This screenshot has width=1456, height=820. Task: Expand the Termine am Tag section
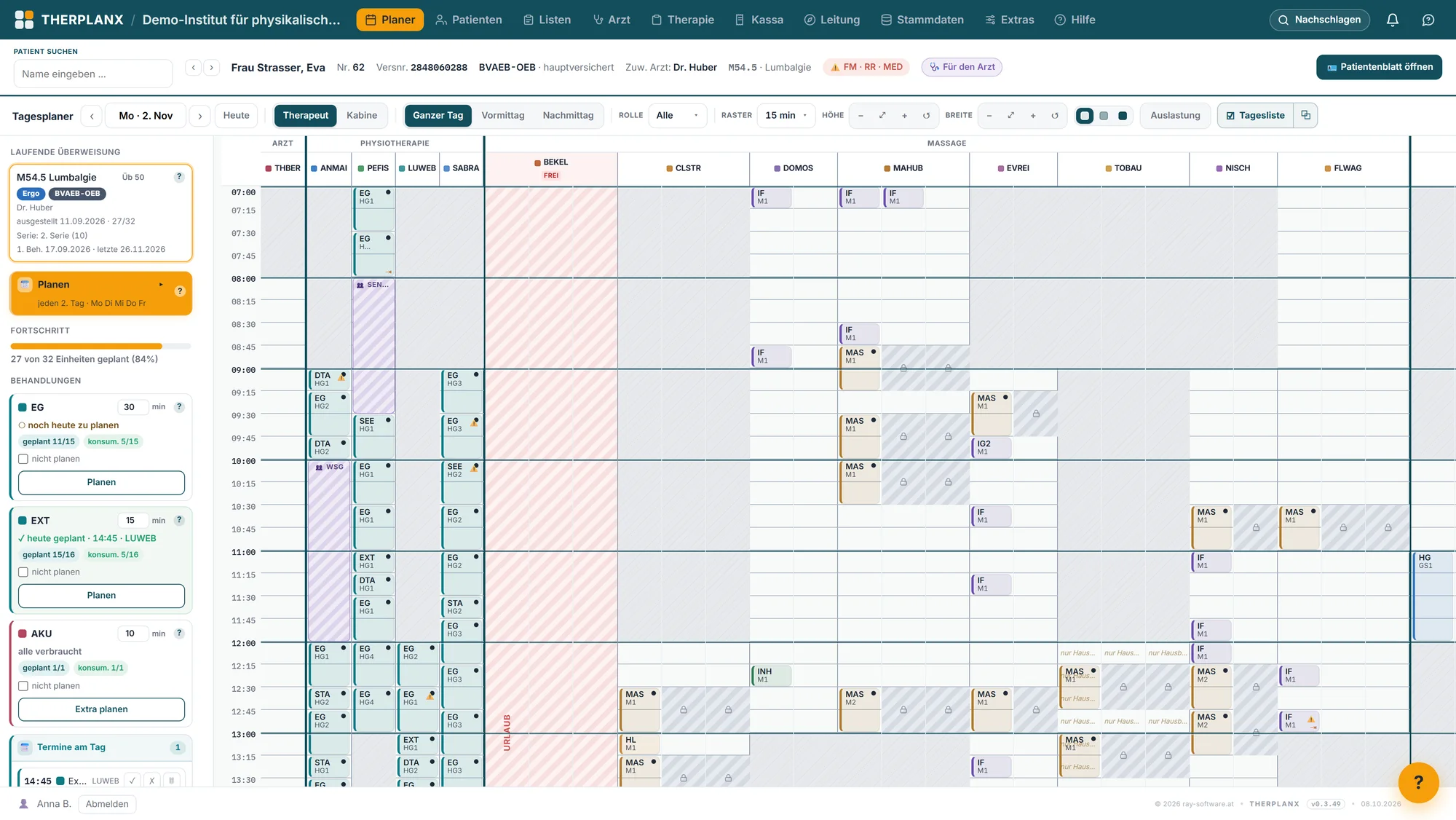click(101, 747)
